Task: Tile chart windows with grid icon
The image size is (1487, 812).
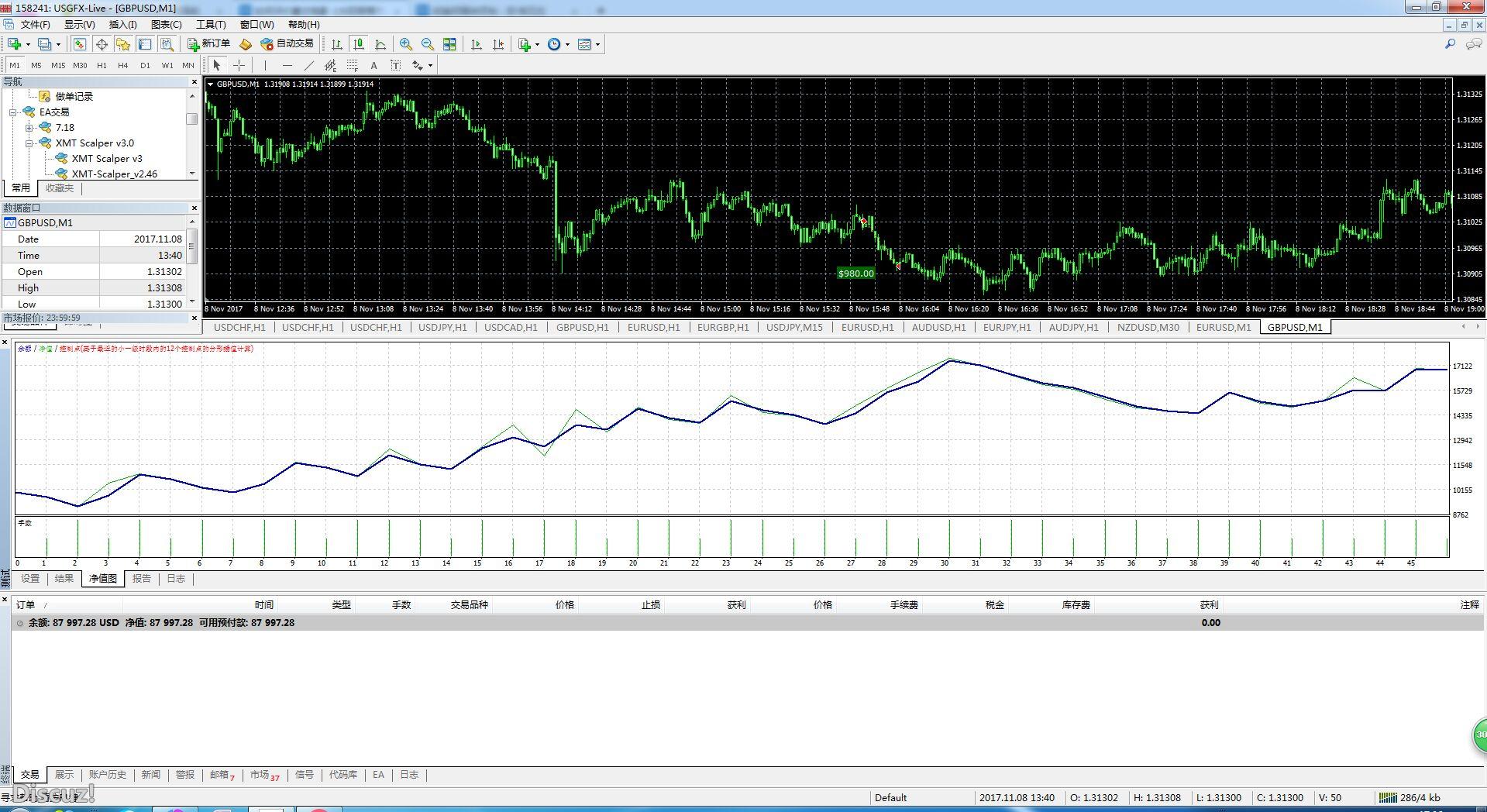Action: tap(449, 44)
